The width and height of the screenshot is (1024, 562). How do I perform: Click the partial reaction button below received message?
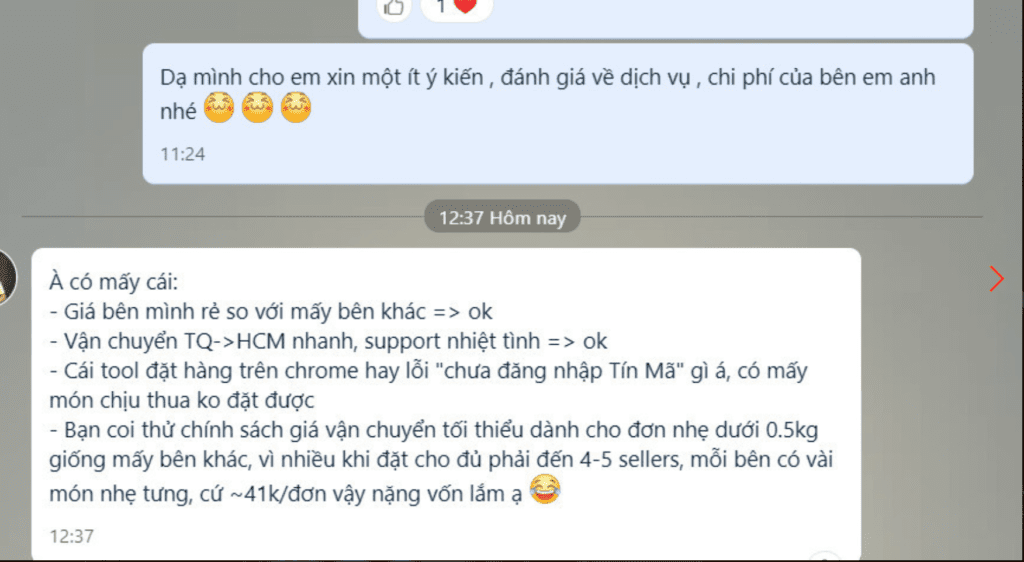(824, 557)
